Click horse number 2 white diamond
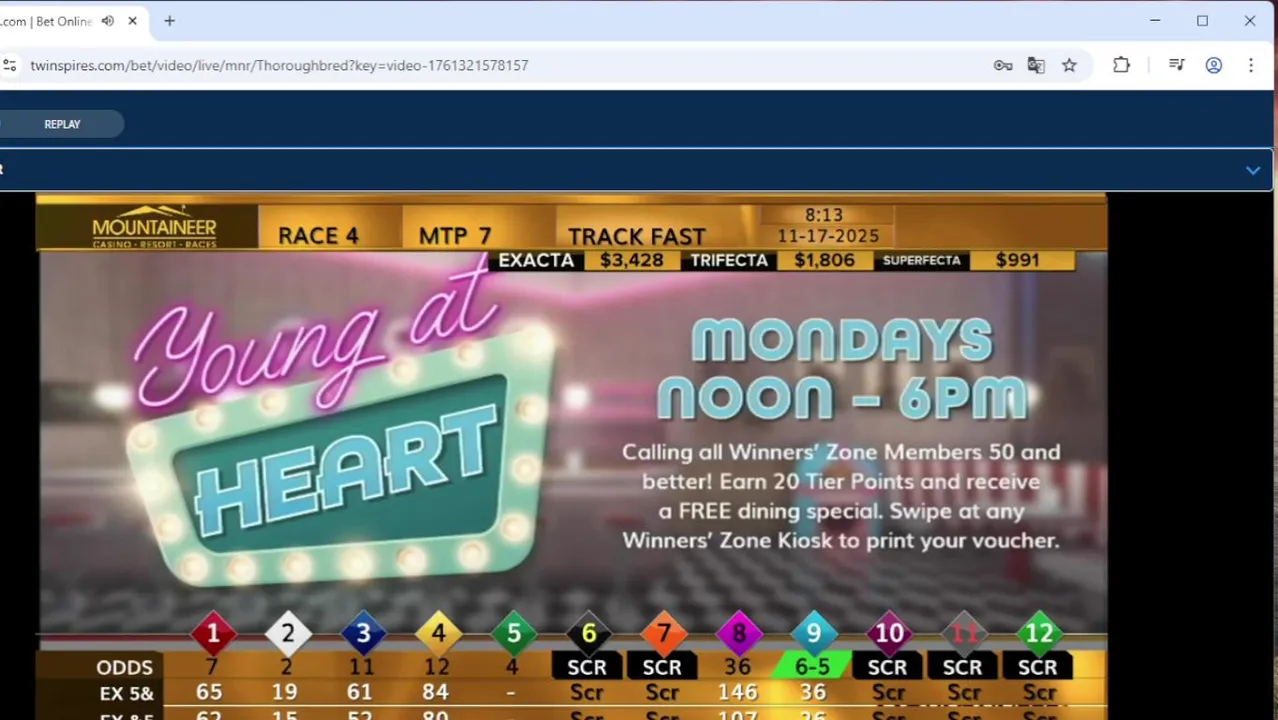 (x=288, y=633)
